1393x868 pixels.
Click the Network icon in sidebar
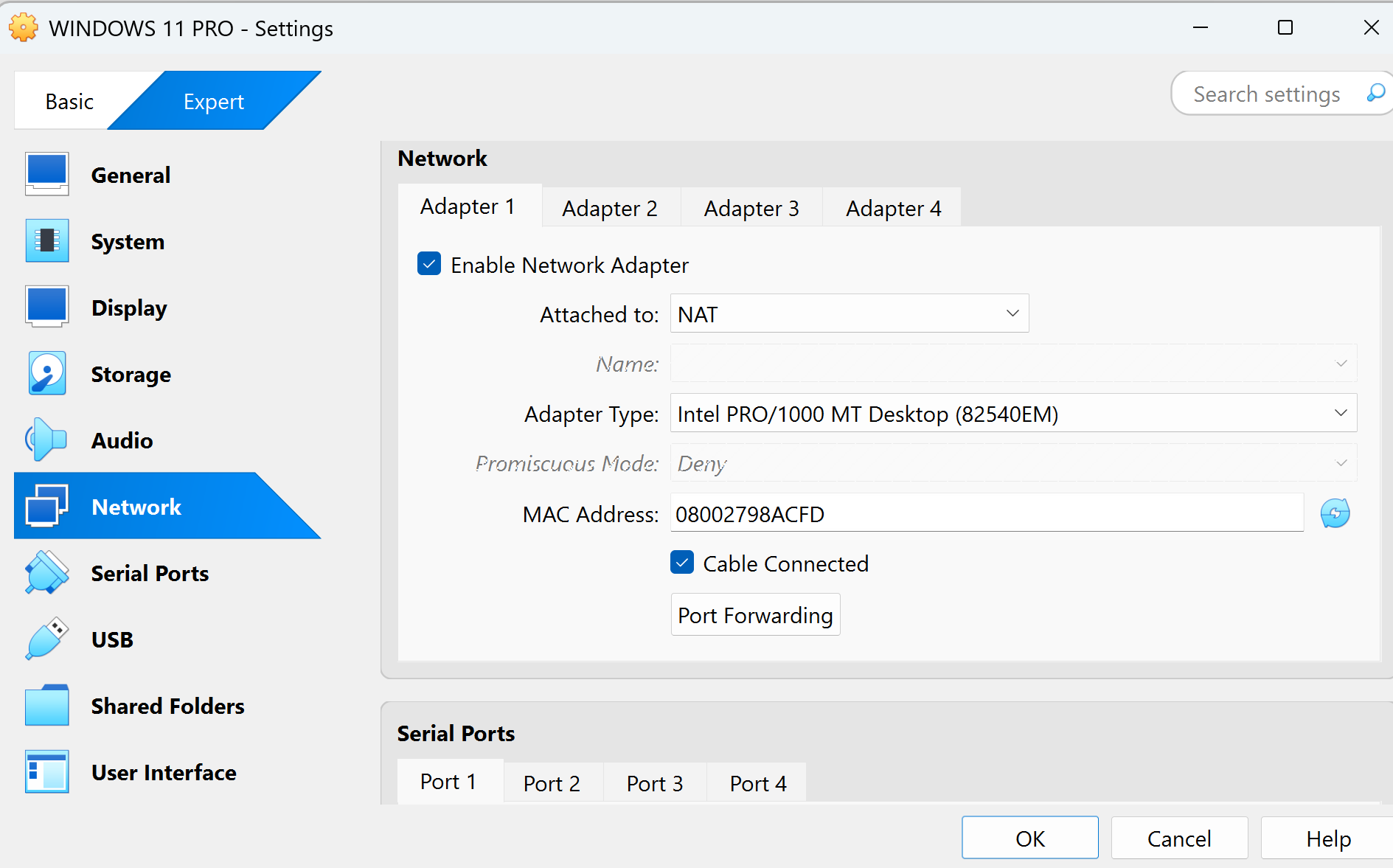click(x=46, y=507)
